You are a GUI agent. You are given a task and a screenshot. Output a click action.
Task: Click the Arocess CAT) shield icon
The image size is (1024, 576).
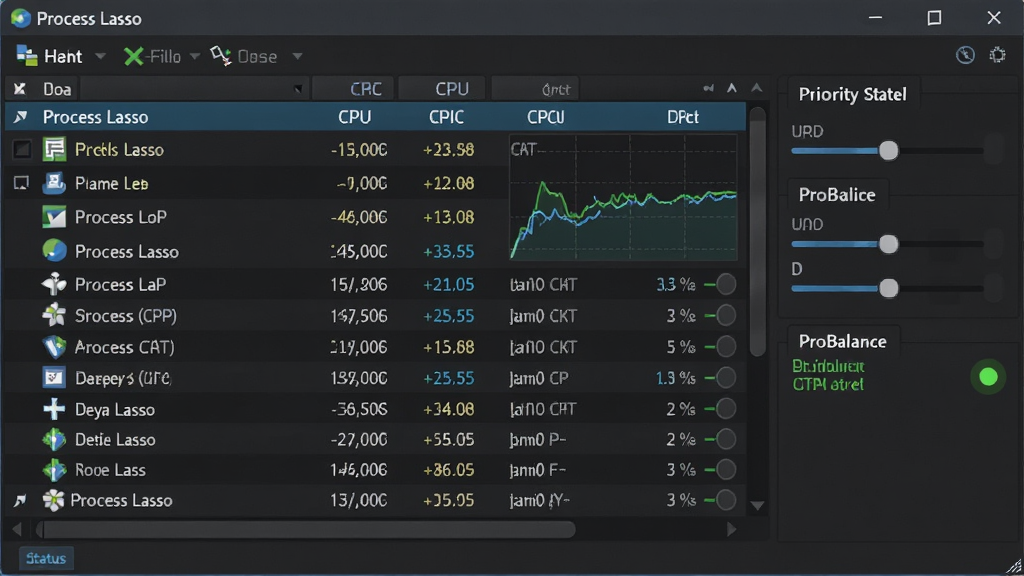pyautogui.click(x=54, y=347)
